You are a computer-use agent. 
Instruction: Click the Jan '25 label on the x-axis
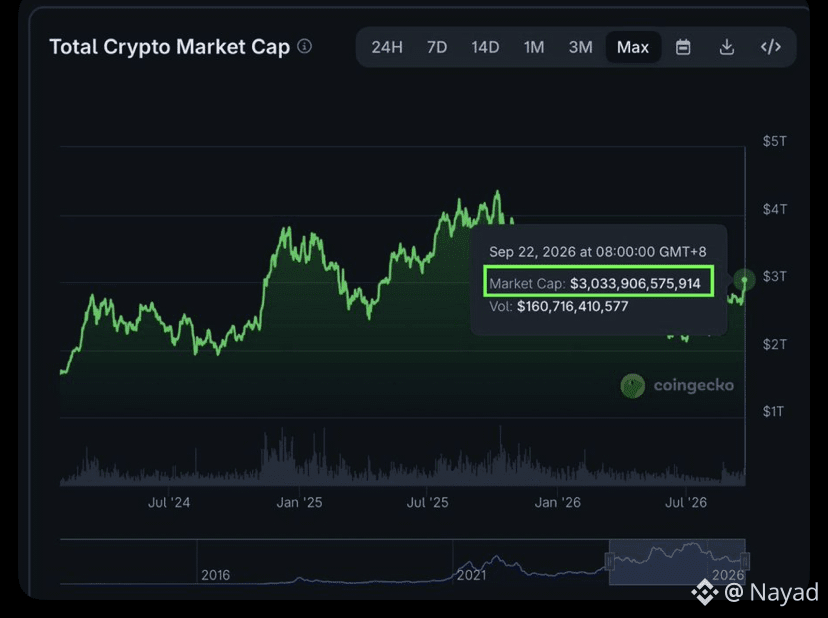click(299, 502)
